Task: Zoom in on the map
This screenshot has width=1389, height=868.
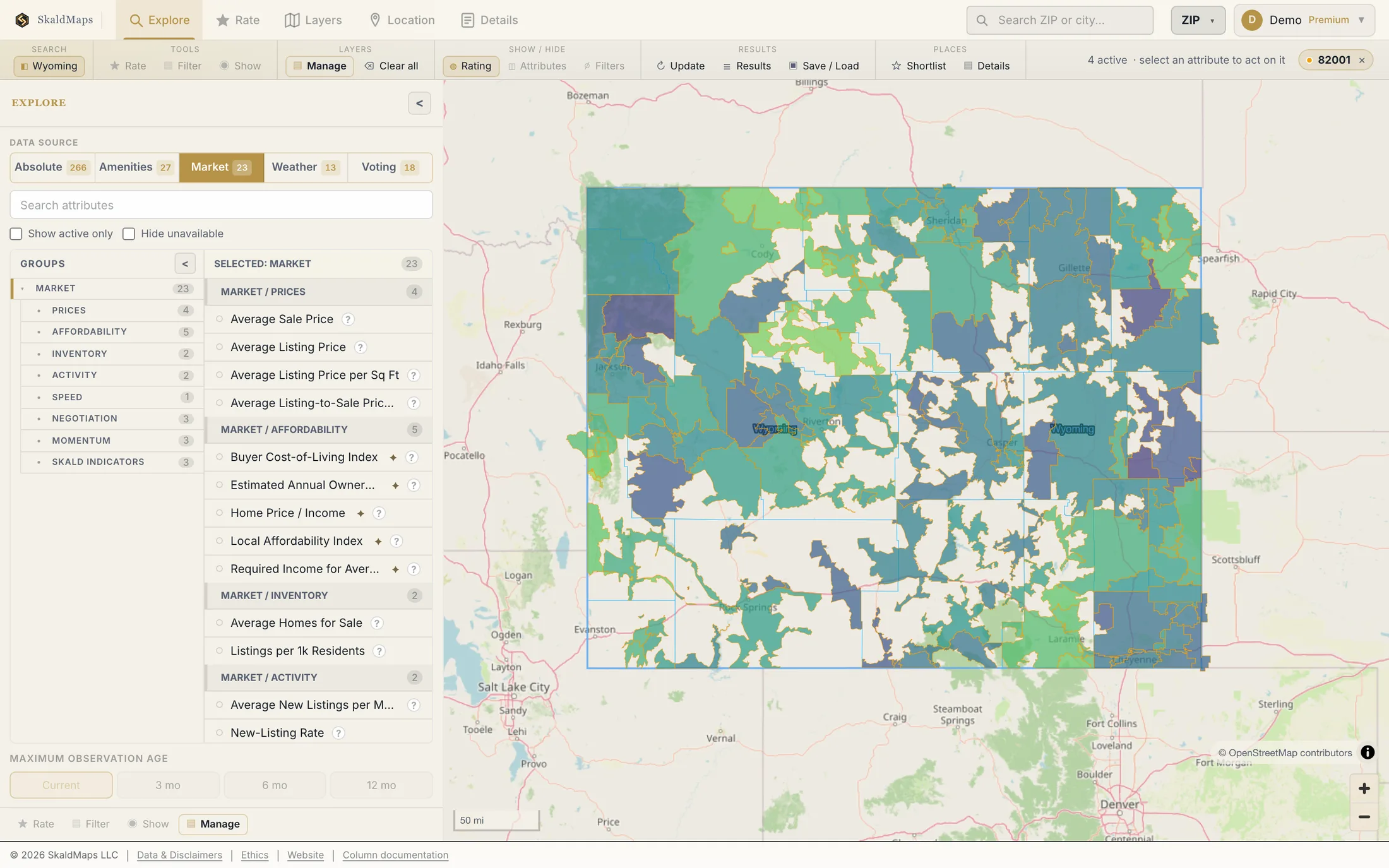Action: click(1364, 788)
